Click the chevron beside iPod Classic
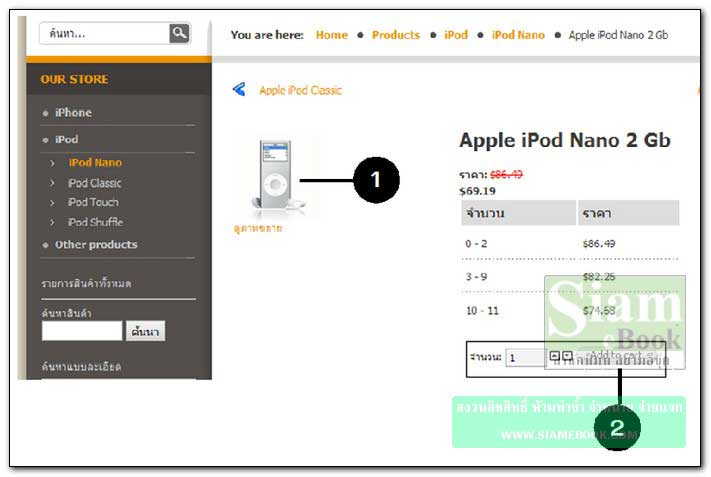The image size is (711, 477). click(52, 183)
